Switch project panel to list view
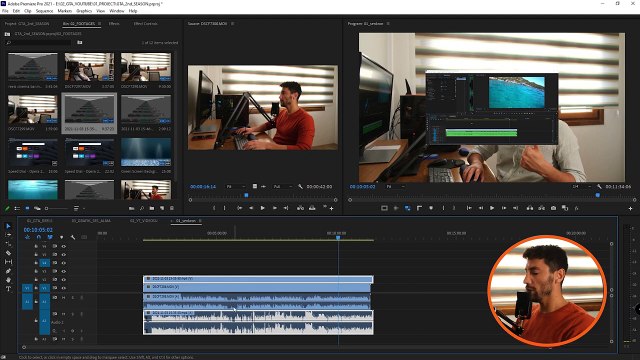The width and height of the screenshot is (640, 360). pyautogui.click(x=17, y=208)
